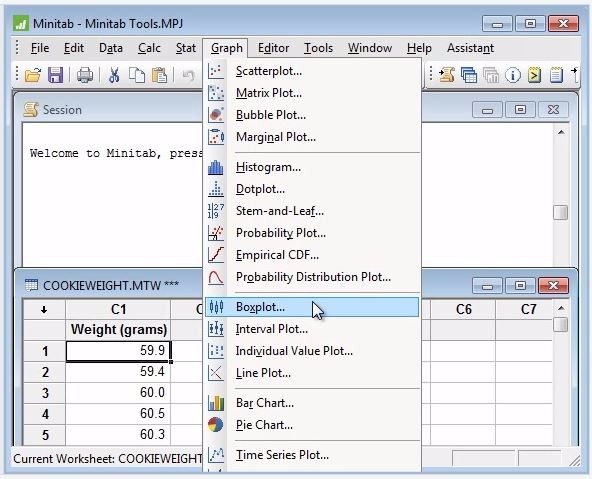Click the Open Project folder icon
Screen dimensions: 592x479
[32, 75]
